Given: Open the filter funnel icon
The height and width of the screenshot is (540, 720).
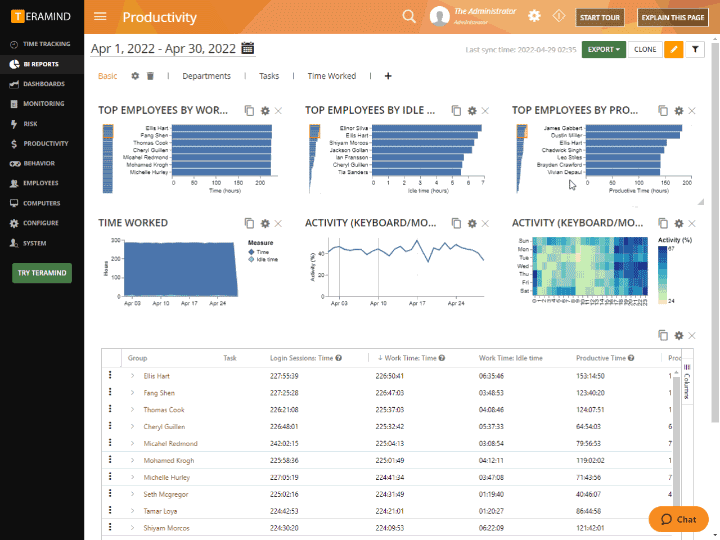Looking at the screenshot, I should [x=696, y=49].
